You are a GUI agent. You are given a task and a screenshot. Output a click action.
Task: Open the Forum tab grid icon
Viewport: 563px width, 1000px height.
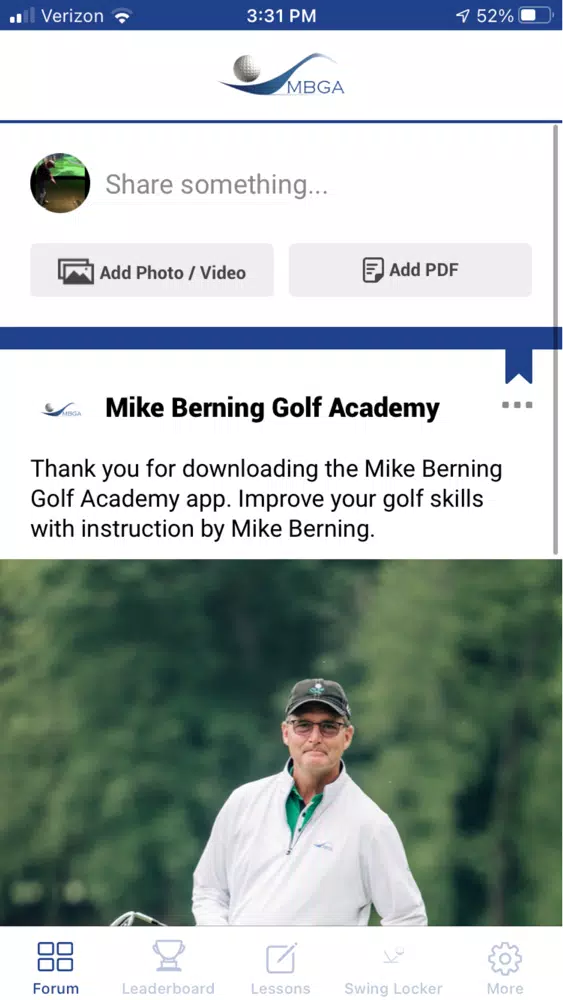(x=55, y=957)
